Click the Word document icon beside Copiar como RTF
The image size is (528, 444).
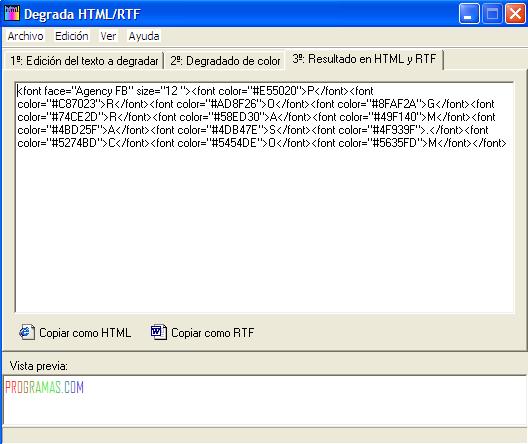tap(159, 332)
